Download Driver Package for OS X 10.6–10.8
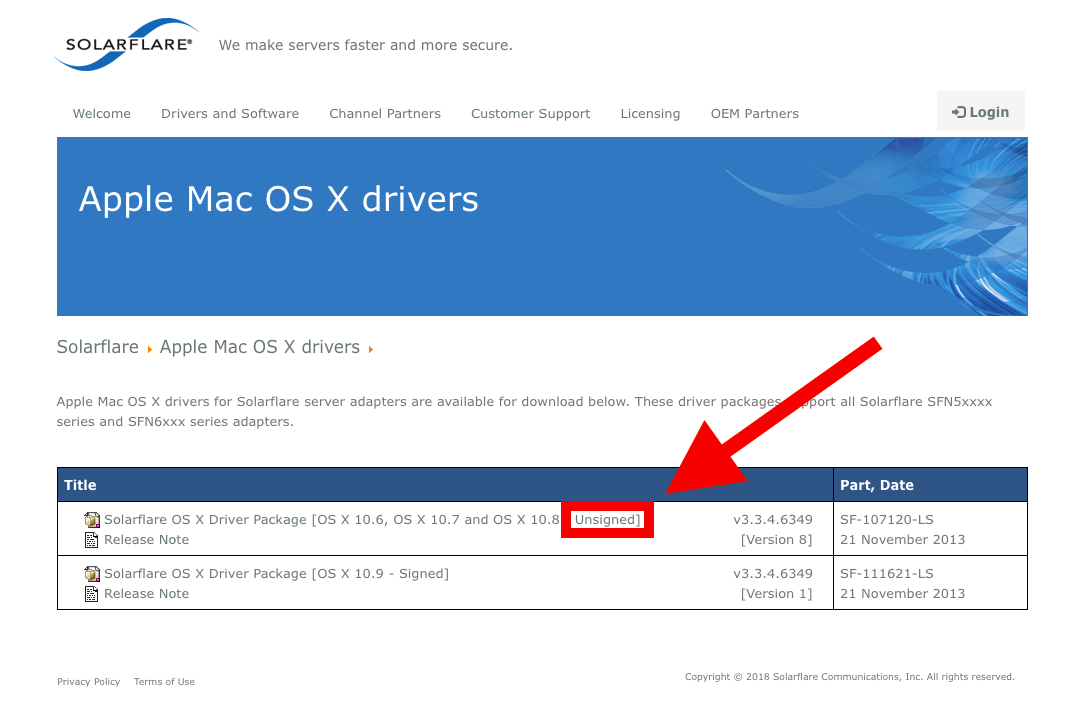This screenshot has width=1070, height=719. click(x=373, y=520)
